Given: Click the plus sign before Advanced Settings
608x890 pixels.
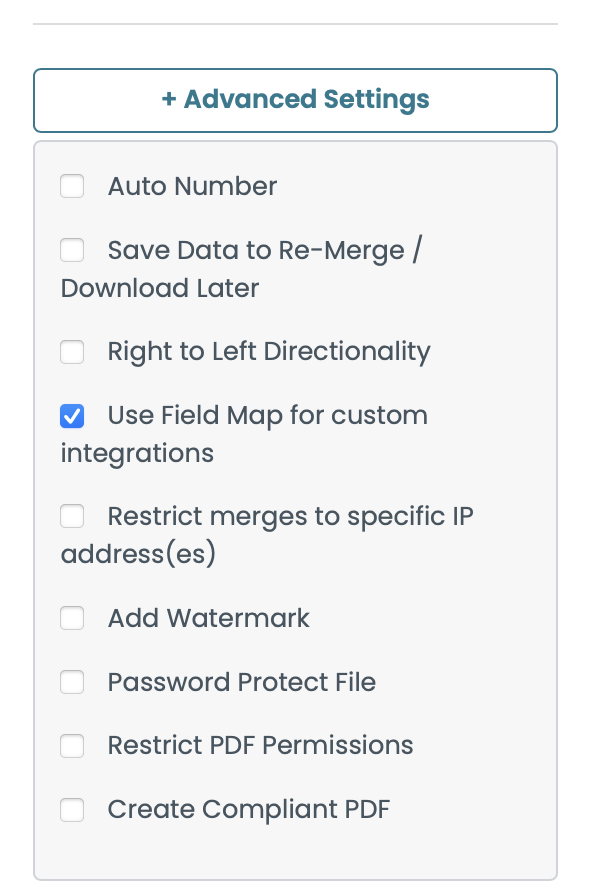Looking at the screenshot, I should (x=169, y=100).
